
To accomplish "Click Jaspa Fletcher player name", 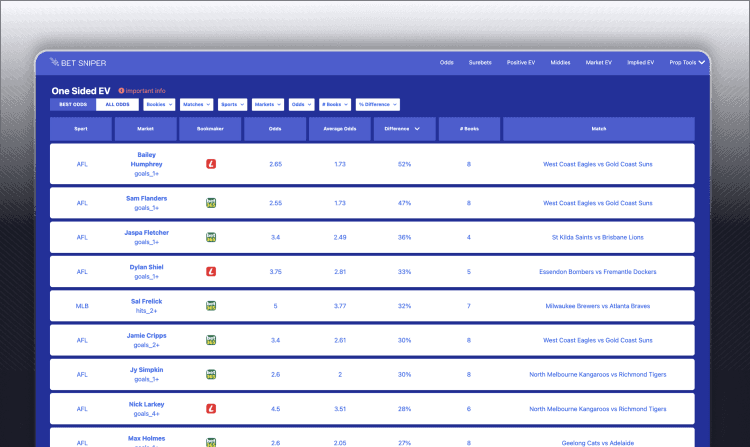I will click(x=146, y=233).
